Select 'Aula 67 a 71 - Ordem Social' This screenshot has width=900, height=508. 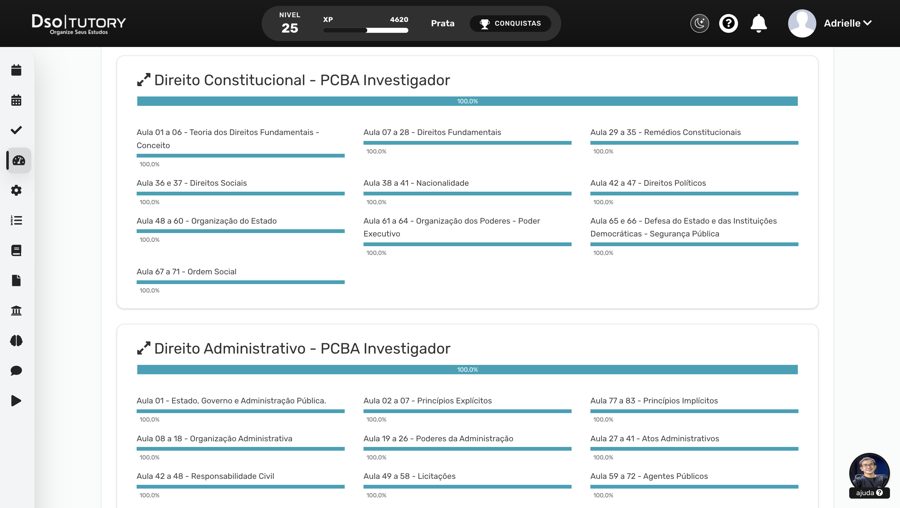[x=187, y=272]
